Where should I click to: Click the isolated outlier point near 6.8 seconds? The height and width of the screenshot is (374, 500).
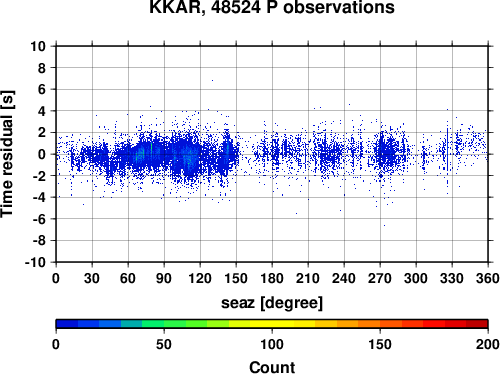pyautogui.click(x=212, y=80)
